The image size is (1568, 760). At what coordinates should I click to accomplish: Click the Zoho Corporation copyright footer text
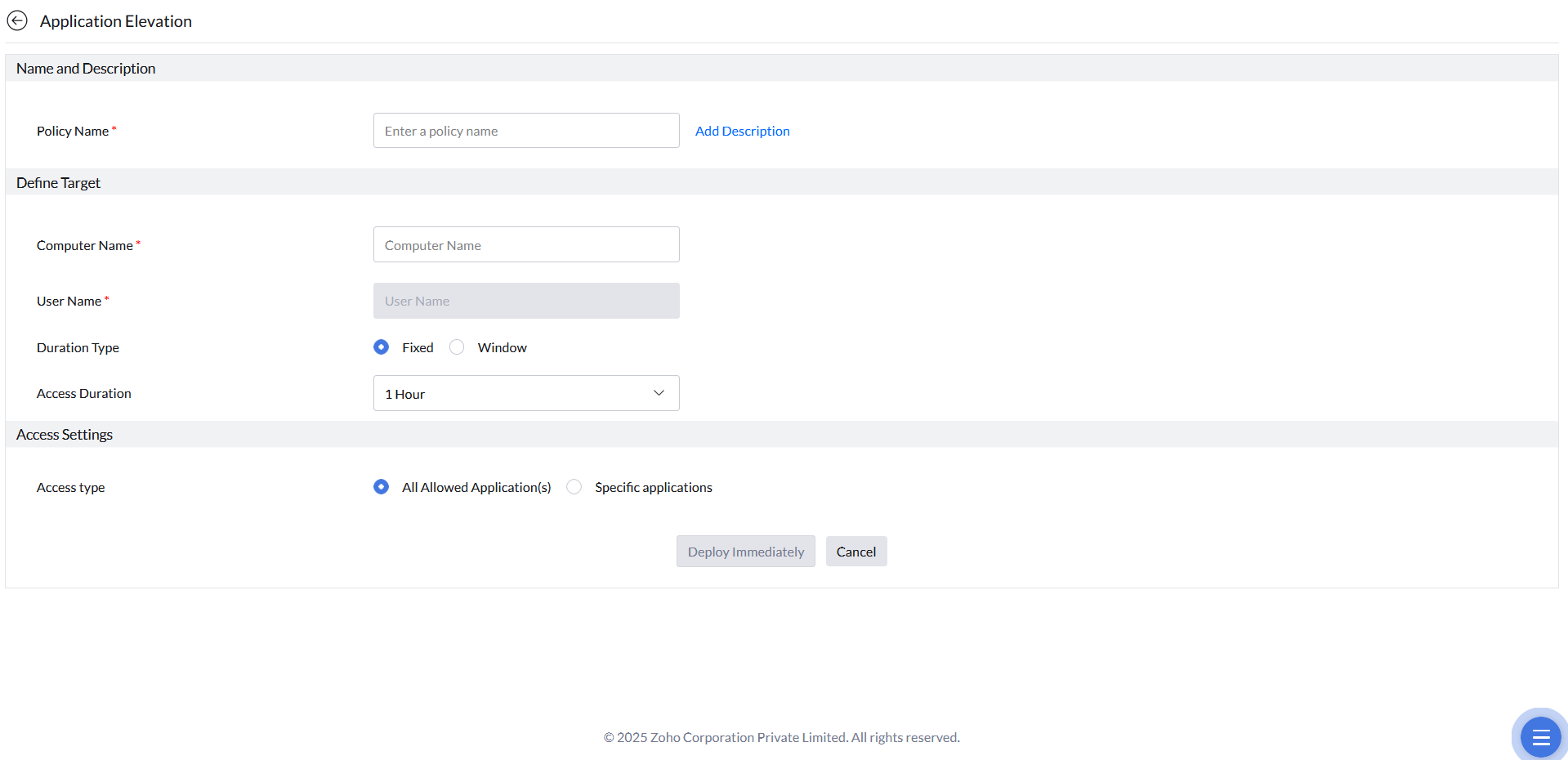pos(781,737)
